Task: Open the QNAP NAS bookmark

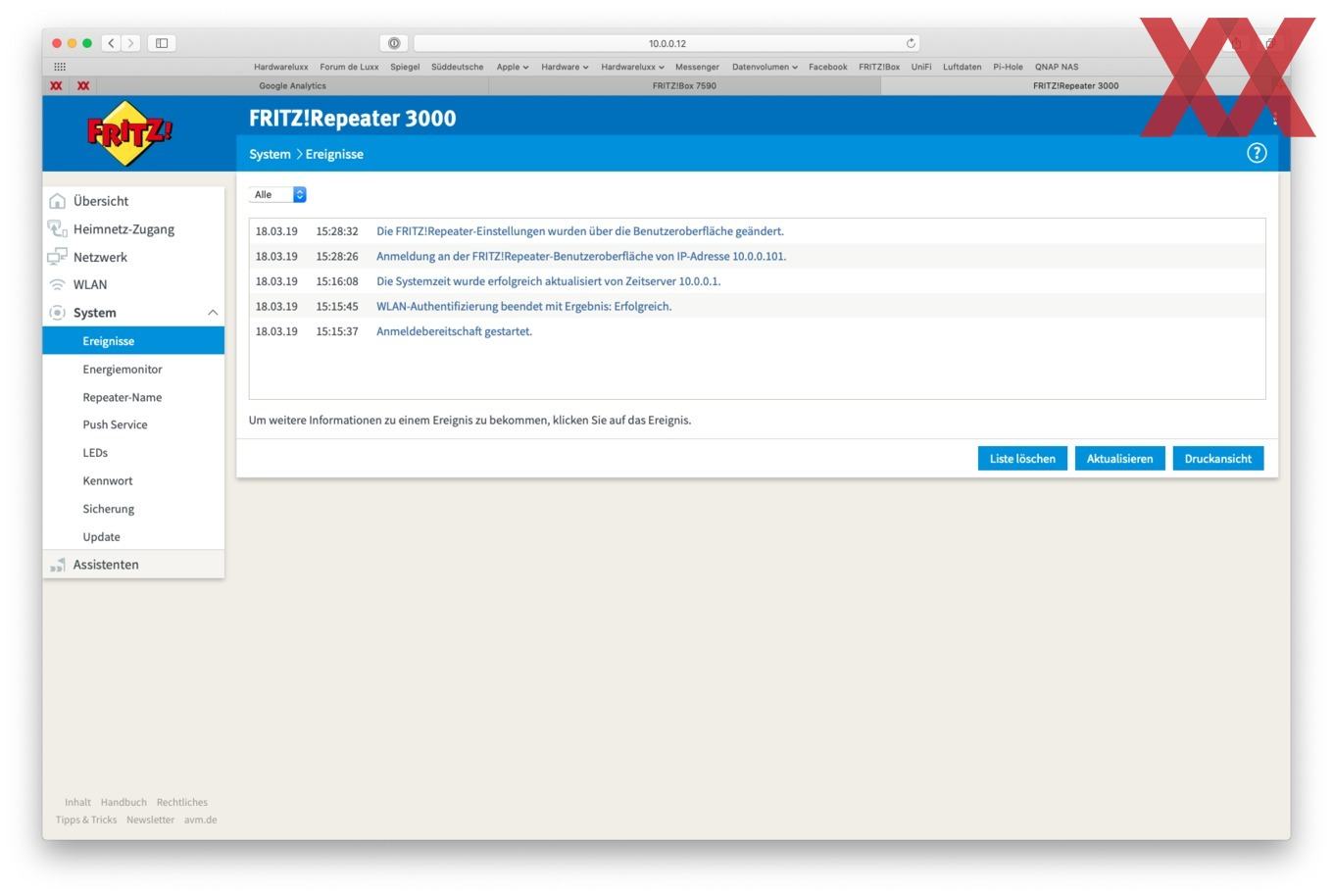Action: pyautogui.click(x=1057, y=67)
